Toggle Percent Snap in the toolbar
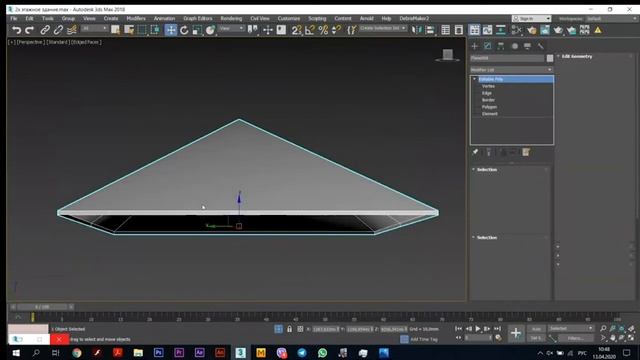Image resolution: width=640 pixels, height=360 pixels. point(323,30)
